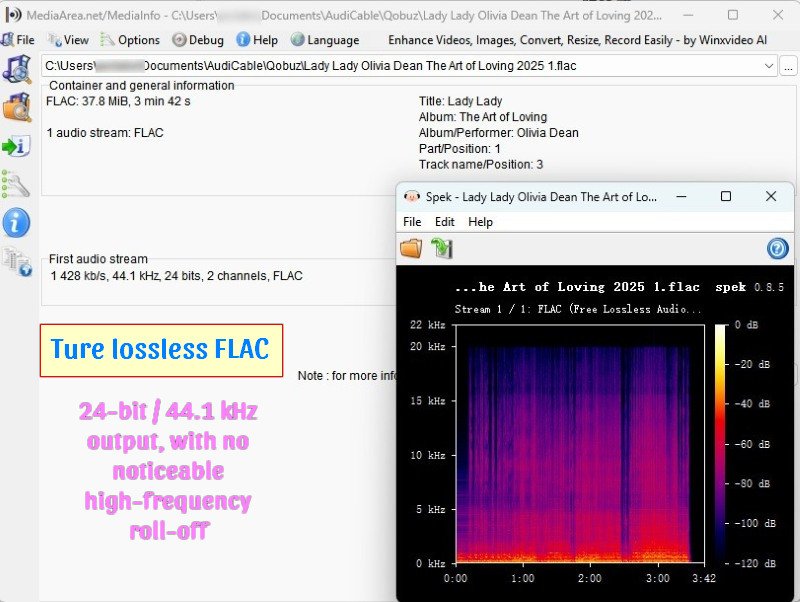Close the Spek window
Screen dimensions: 800x602
click(x=771, y=196)
